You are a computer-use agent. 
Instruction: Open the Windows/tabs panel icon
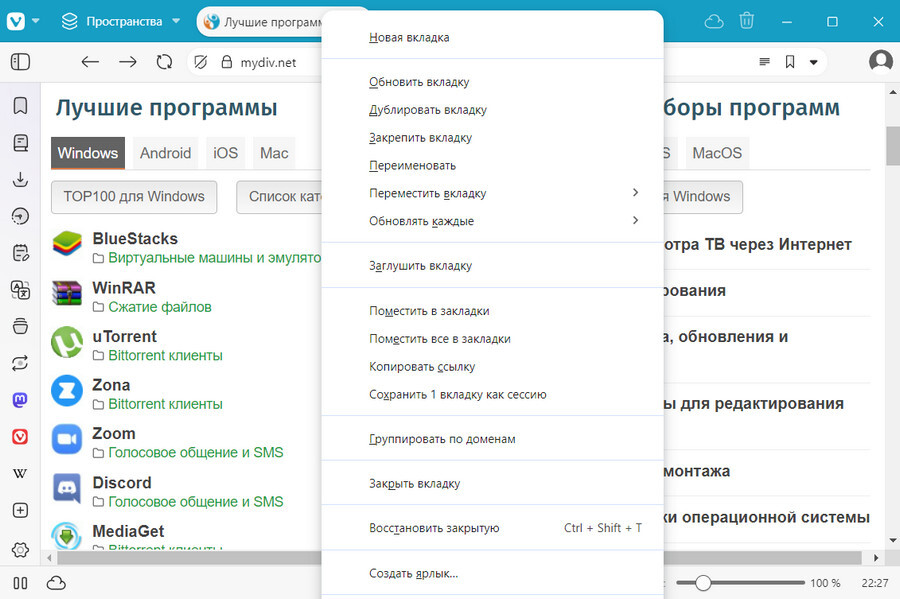(x=20, y=326)
